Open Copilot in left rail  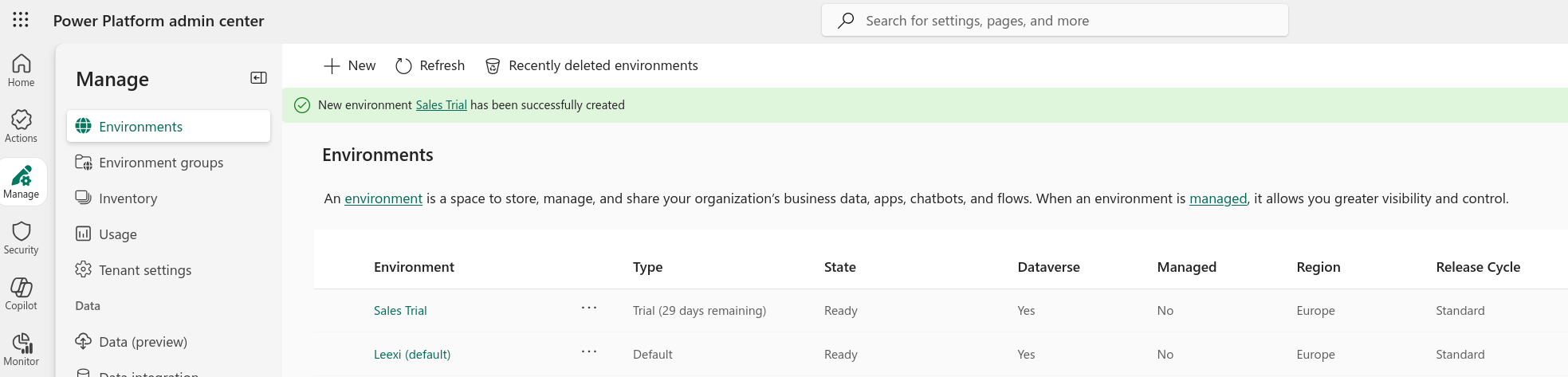pos(22,293)
